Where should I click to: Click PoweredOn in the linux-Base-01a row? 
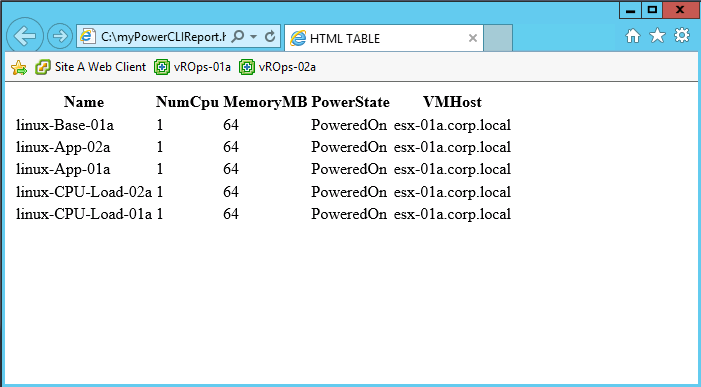tap(349, 125)
